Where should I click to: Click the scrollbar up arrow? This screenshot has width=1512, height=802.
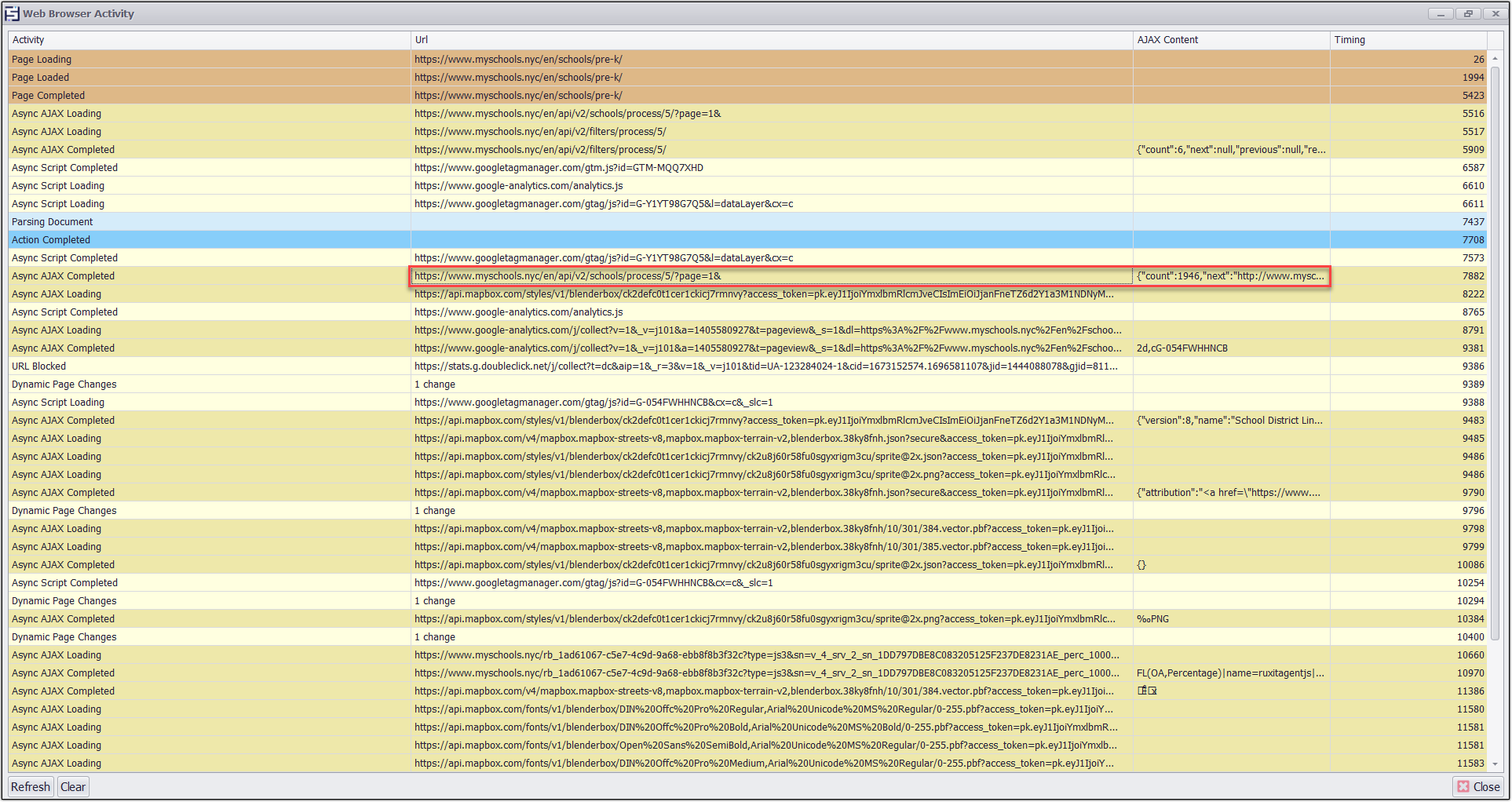(x=1495, y=59)
